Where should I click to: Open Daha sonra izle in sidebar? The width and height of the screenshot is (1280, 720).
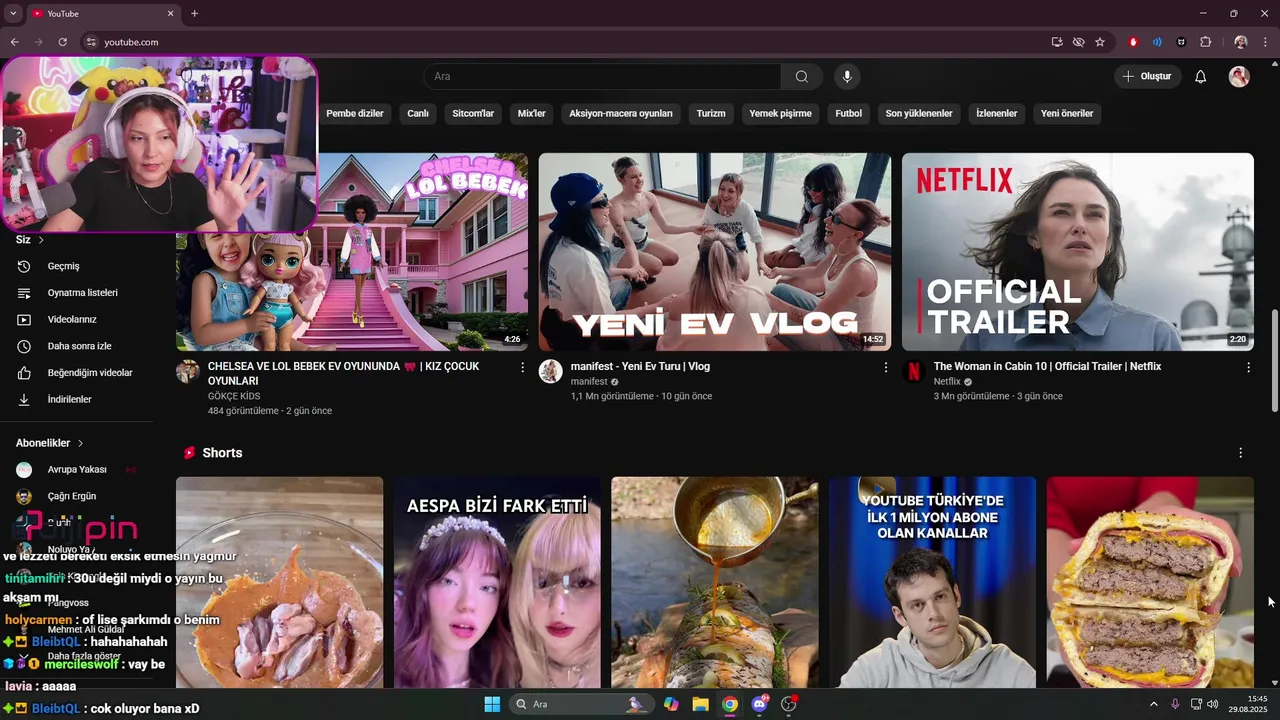pos(78,346)
